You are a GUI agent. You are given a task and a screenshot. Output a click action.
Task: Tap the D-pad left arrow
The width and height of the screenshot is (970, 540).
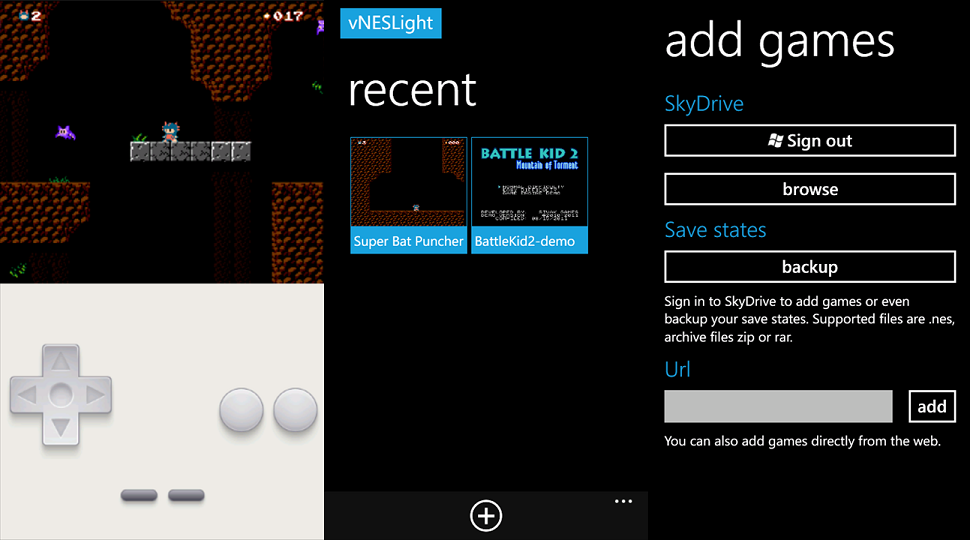27,395
